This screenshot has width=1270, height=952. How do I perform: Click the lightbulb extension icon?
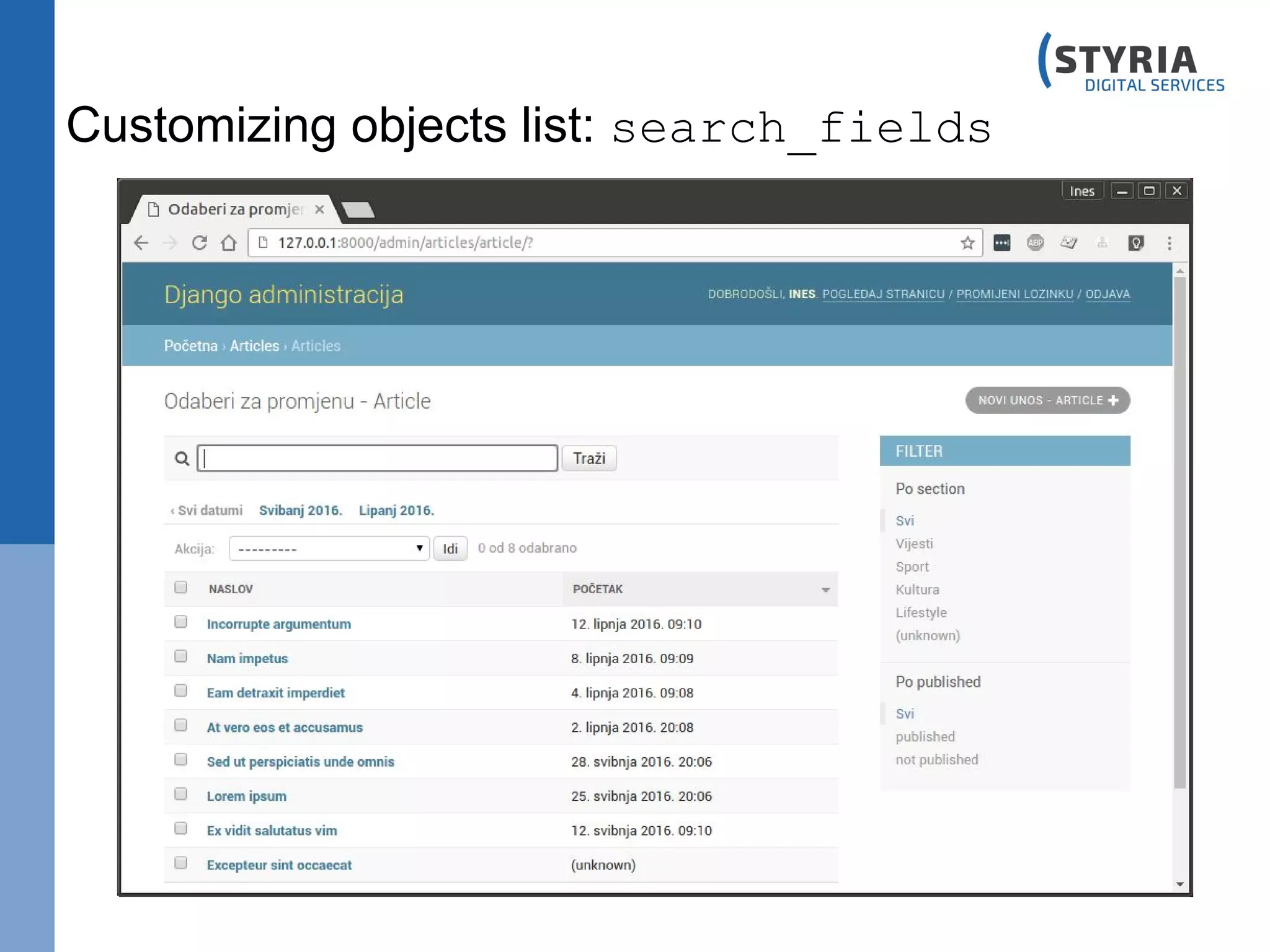coord(1136,242)
